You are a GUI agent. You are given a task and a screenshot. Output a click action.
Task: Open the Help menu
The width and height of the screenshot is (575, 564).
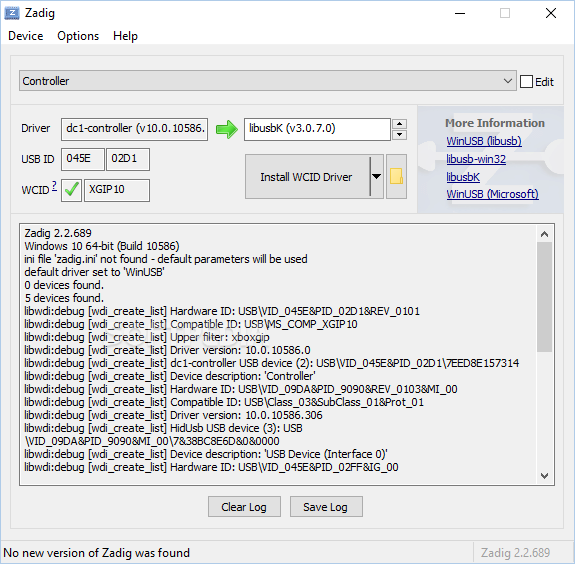(x=125, y=36)
